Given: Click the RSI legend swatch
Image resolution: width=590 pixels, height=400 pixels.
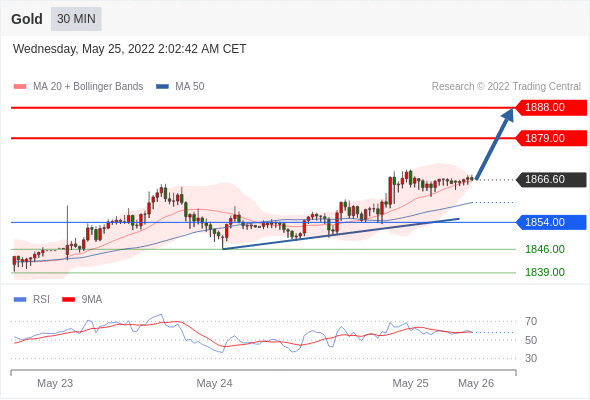Looking at the screenshot, I should pos(20,300).
